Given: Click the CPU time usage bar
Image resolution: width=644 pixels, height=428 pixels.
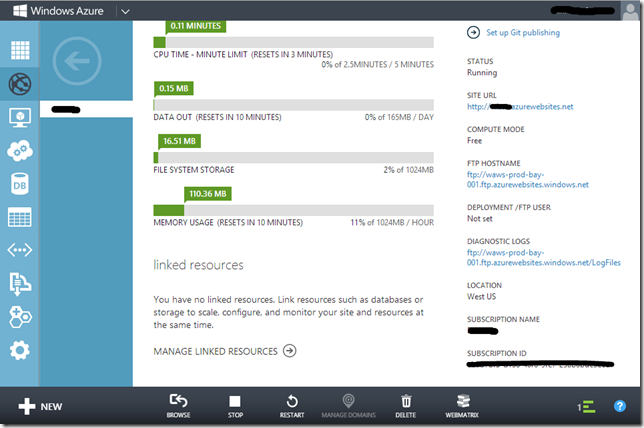Looking at the screenshot, I should tap(294, 42).
